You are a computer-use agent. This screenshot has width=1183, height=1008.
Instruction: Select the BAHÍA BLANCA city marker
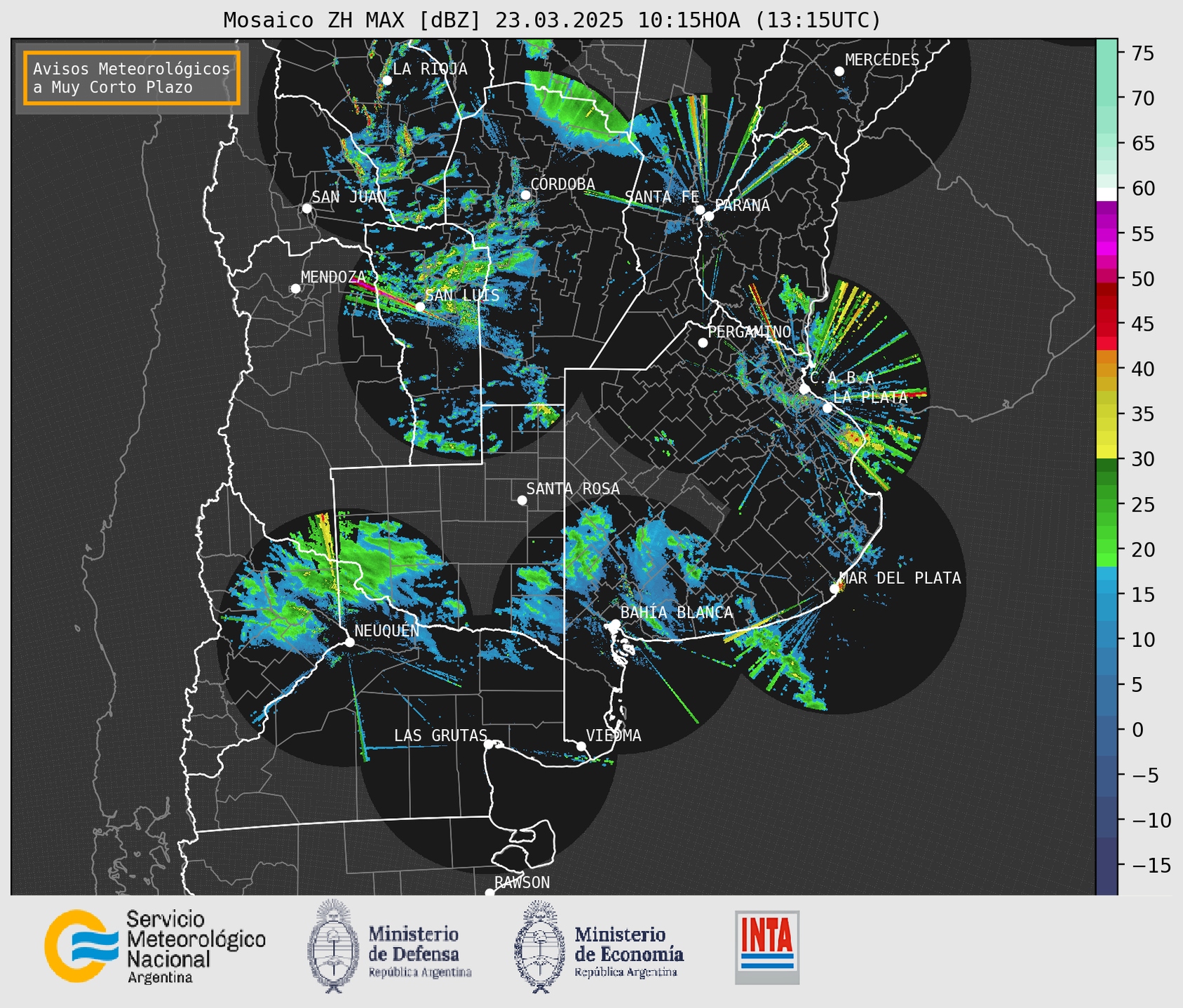(x=616, y=624)
